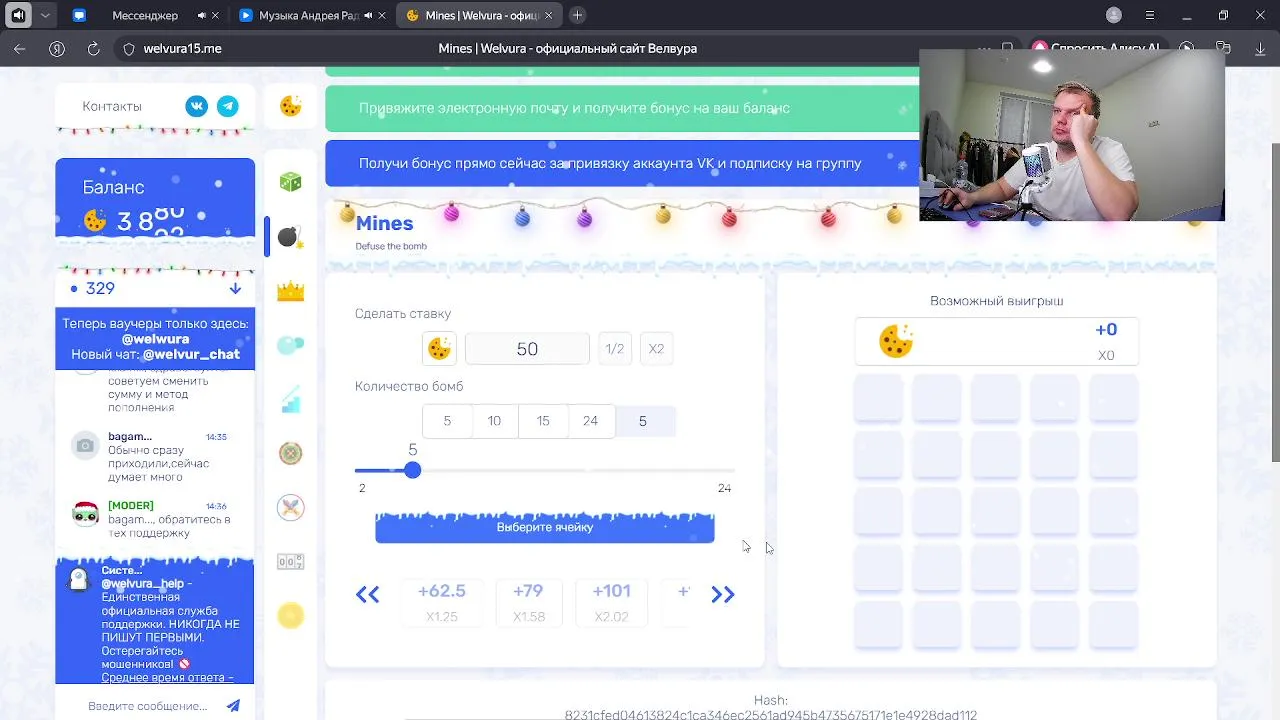Go back in browser history

(x=20, y=48)
